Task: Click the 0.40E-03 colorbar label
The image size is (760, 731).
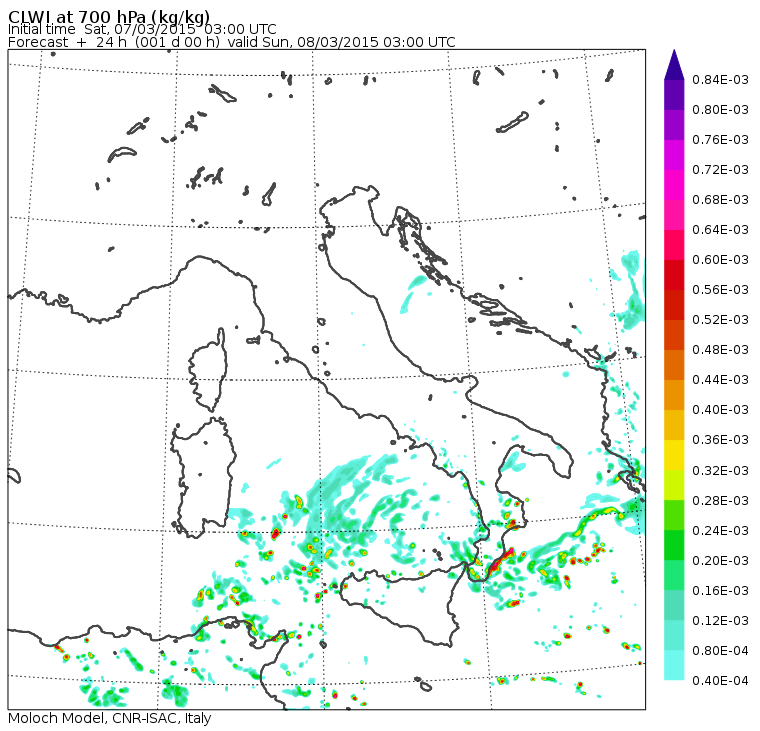Action: point(720,410)
